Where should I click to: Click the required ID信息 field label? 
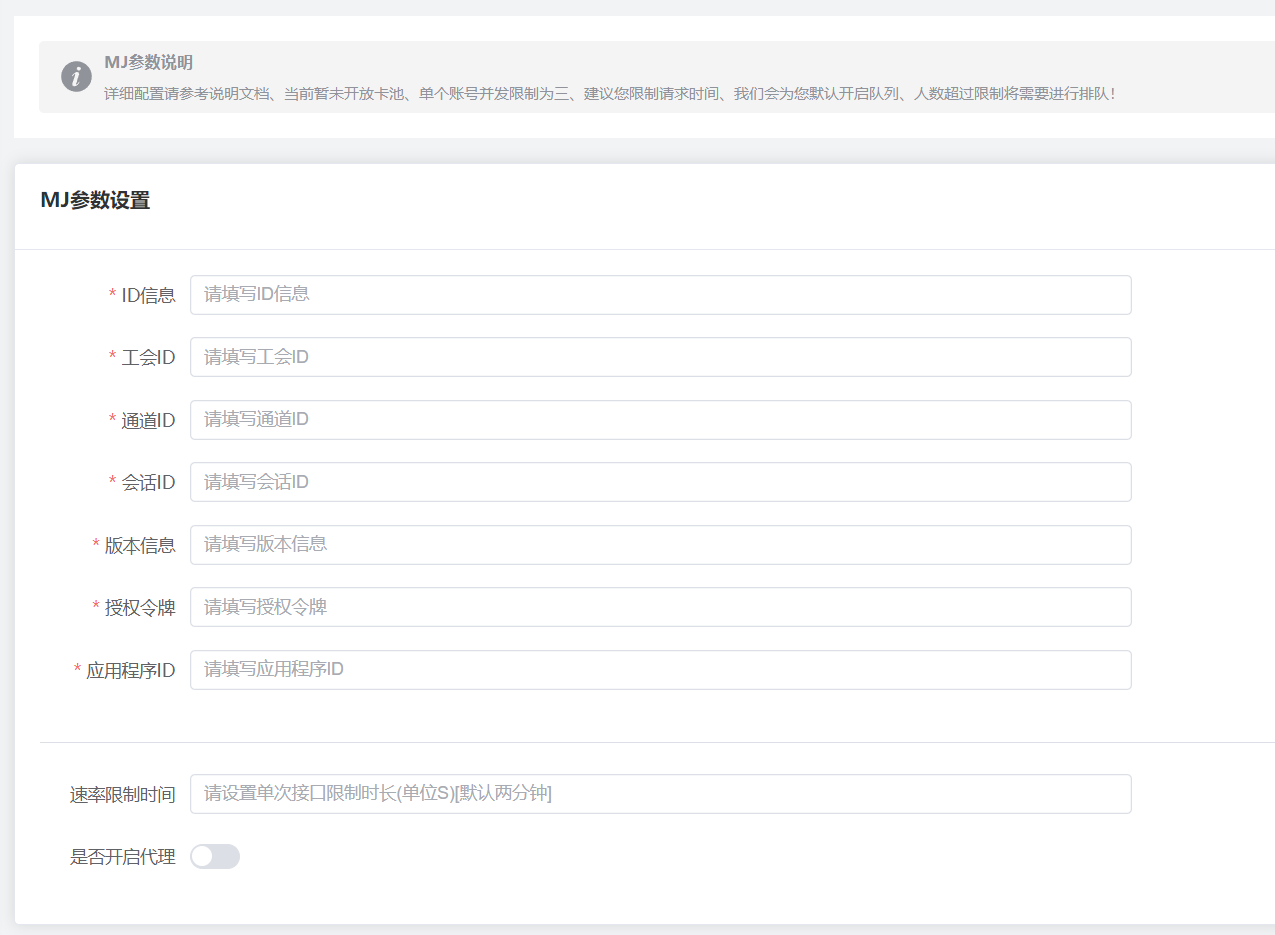(x=148, y=295)
